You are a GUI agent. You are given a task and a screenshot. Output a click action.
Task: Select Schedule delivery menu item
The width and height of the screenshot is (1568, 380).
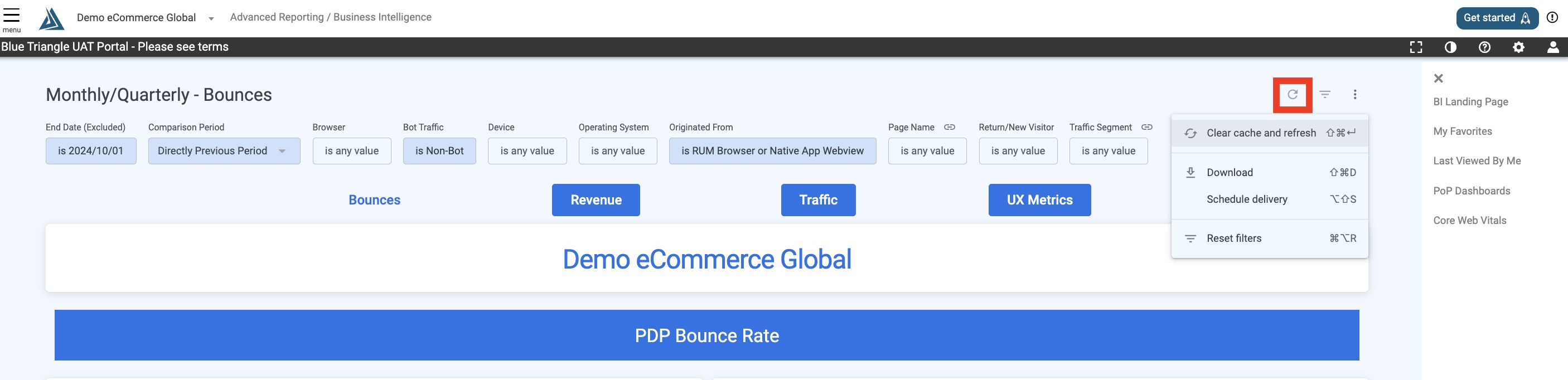pyautogui.click(x=1270, y=199)
